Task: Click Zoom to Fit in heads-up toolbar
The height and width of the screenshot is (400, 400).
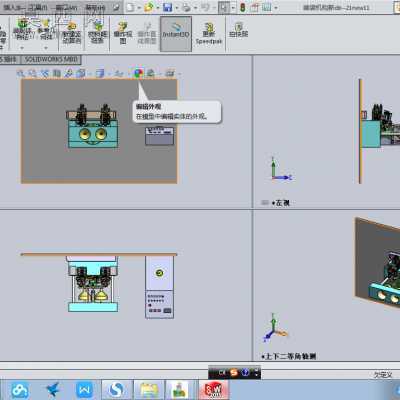Action: pyautogui.click(x=21, y=73)
